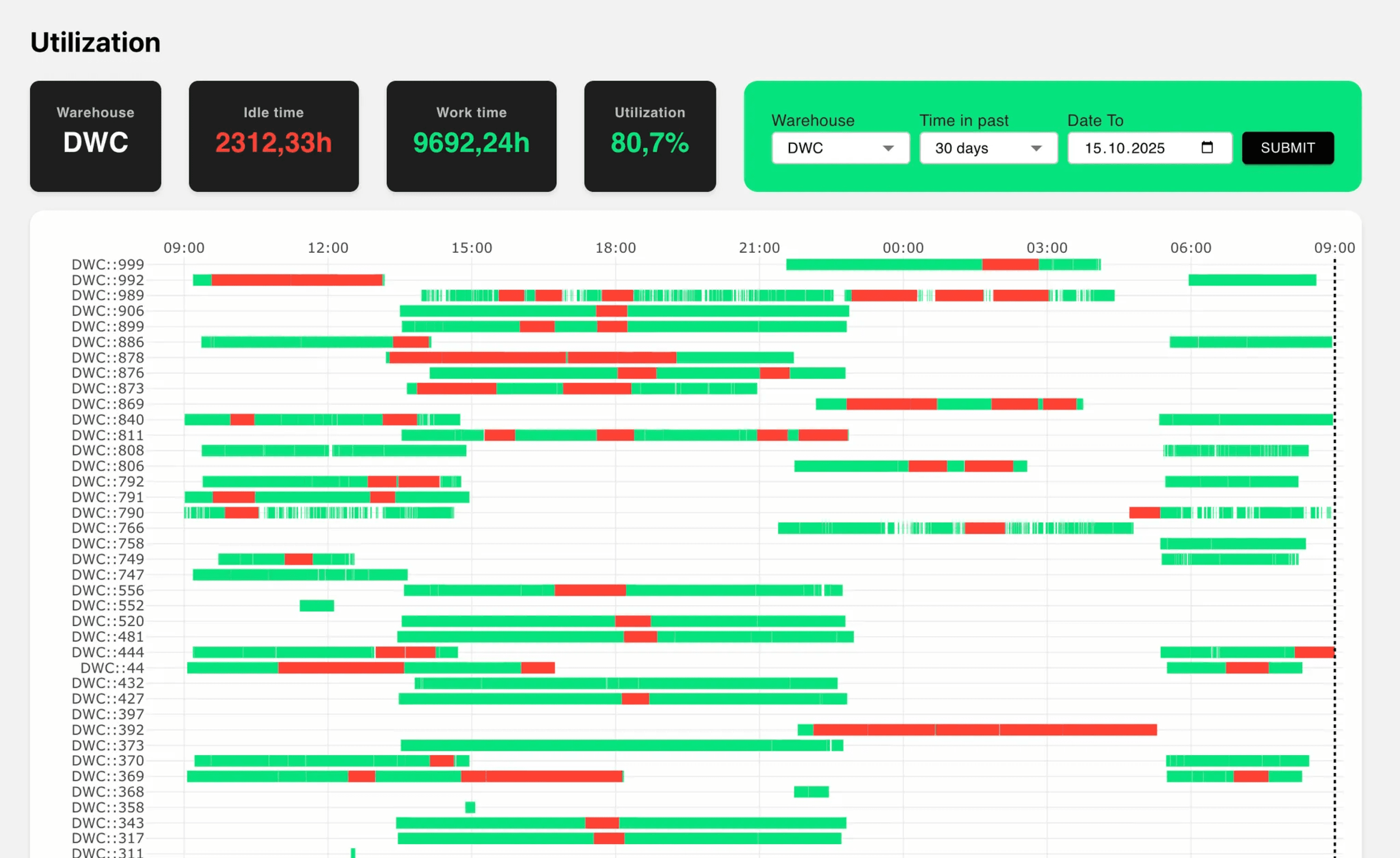1400x858 pixels.
Task: Click the green bar in DWC::368 row
Action: coord(811,792)
